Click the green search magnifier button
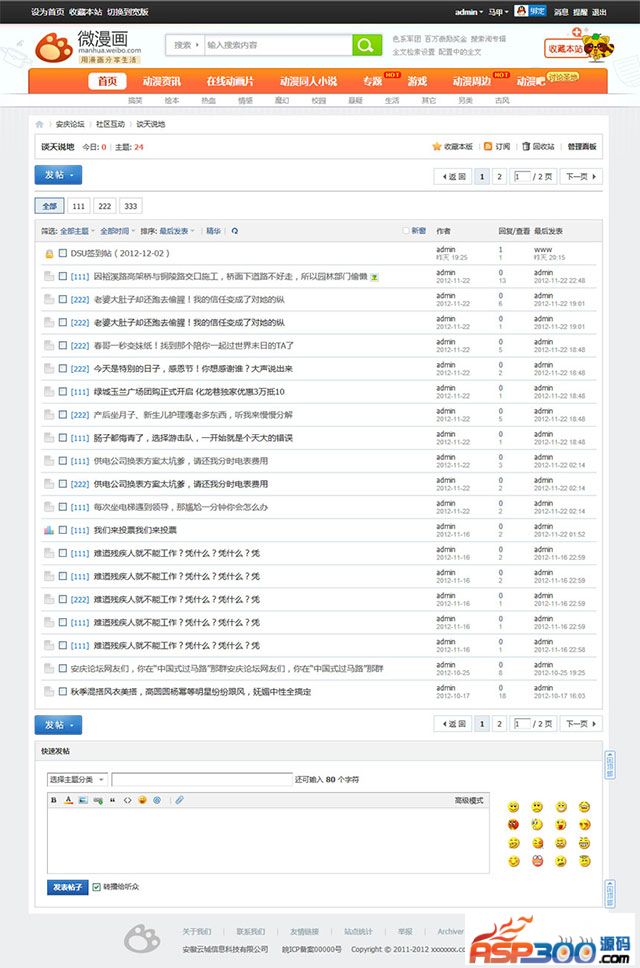This screenshot has width=640, height=968. 367,44
